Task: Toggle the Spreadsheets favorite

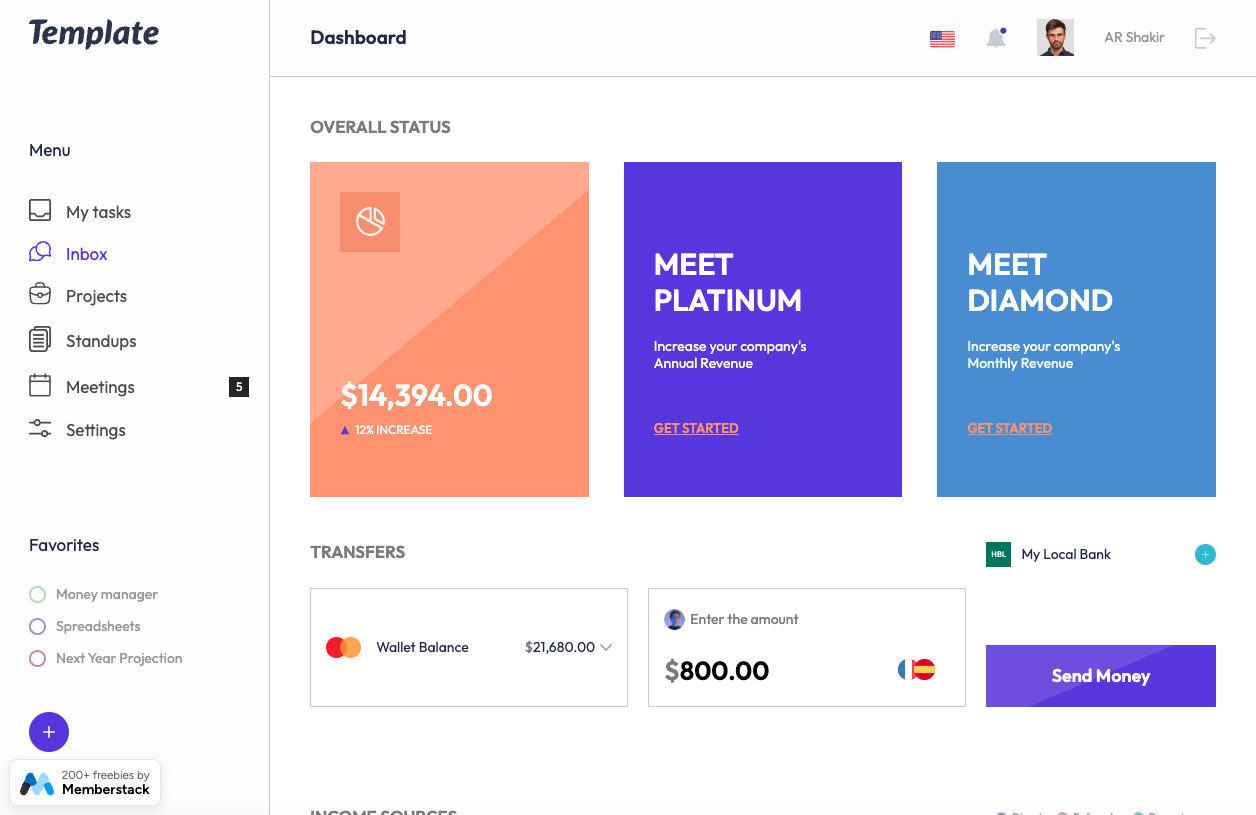Action: 37,626
